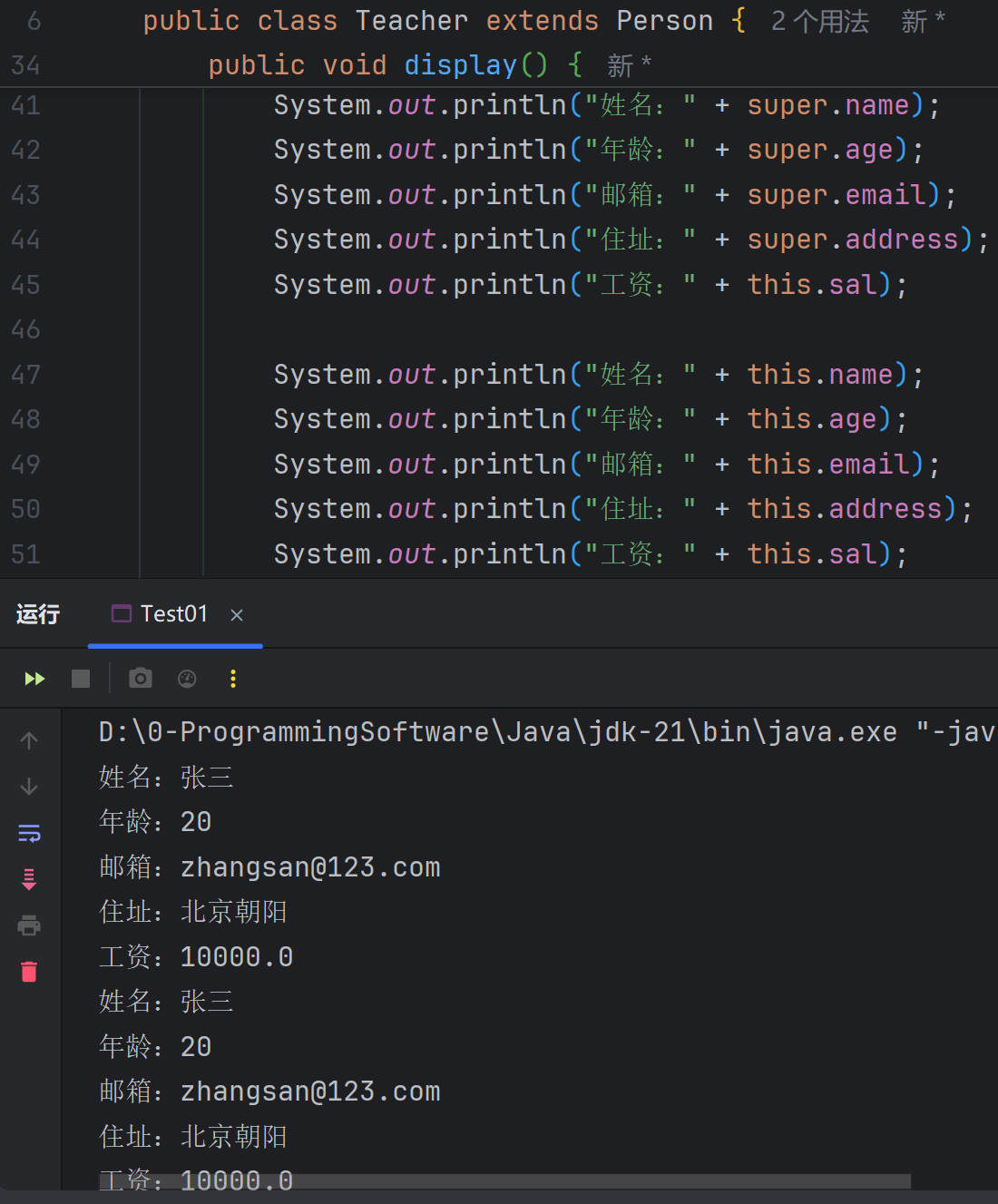This screenshot has height=1204, width=998.
Task: Click line number 46 in the gutter
Action: tap(25, 329)
